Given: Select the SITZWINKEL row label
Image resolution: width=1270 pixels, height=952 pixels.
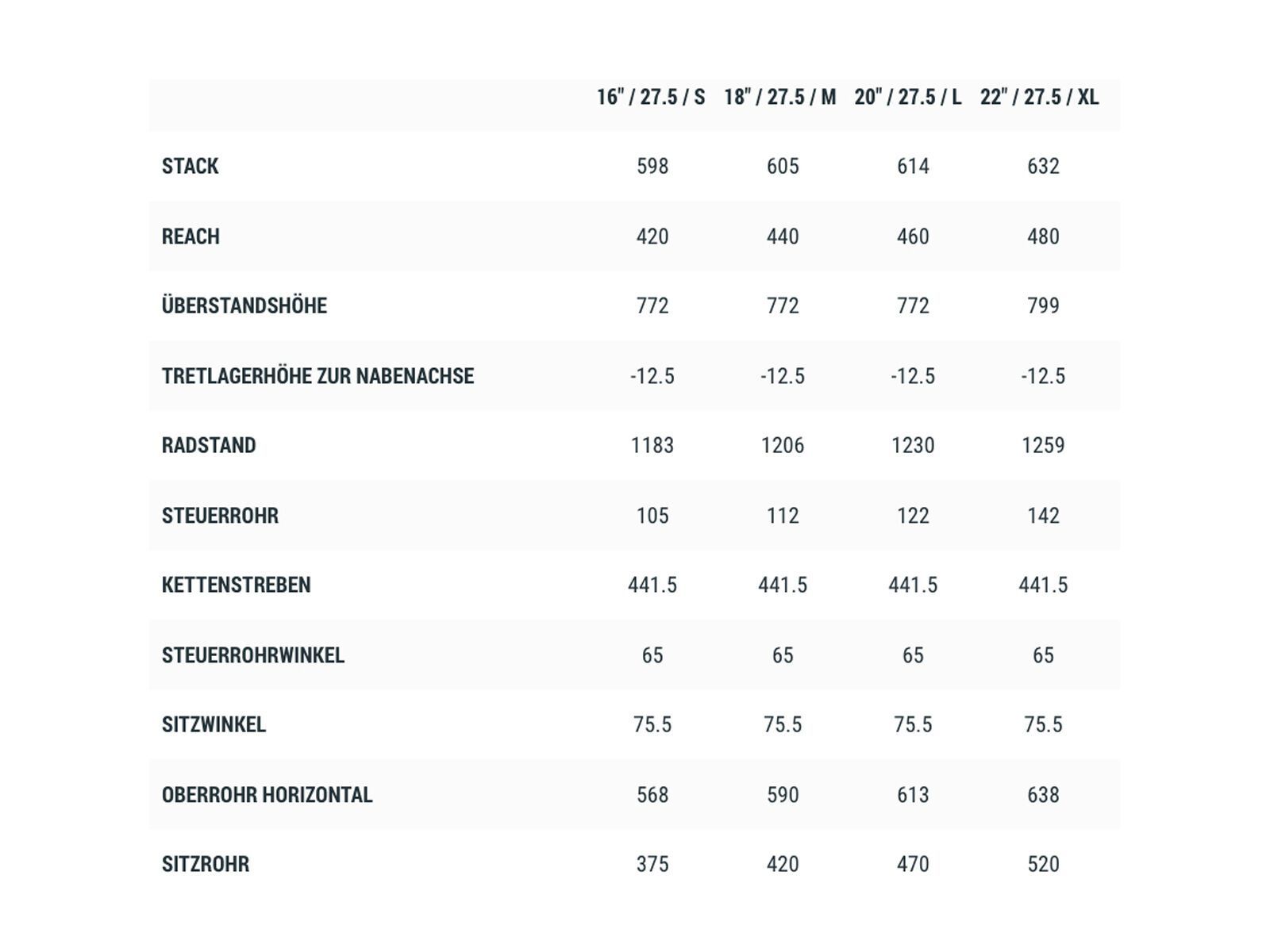Looking at the screenshot, I should click(214, 725).
